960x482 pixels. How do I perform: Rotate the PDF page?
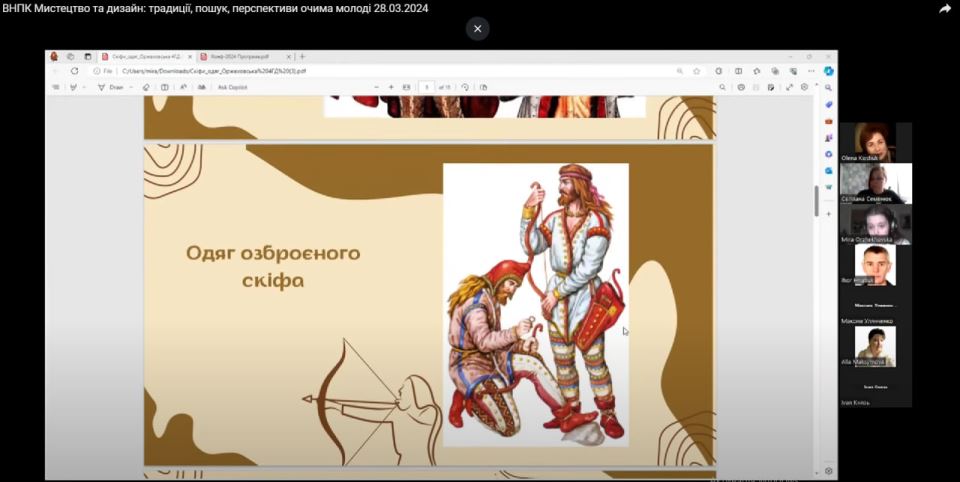click(x=465, y=87)
